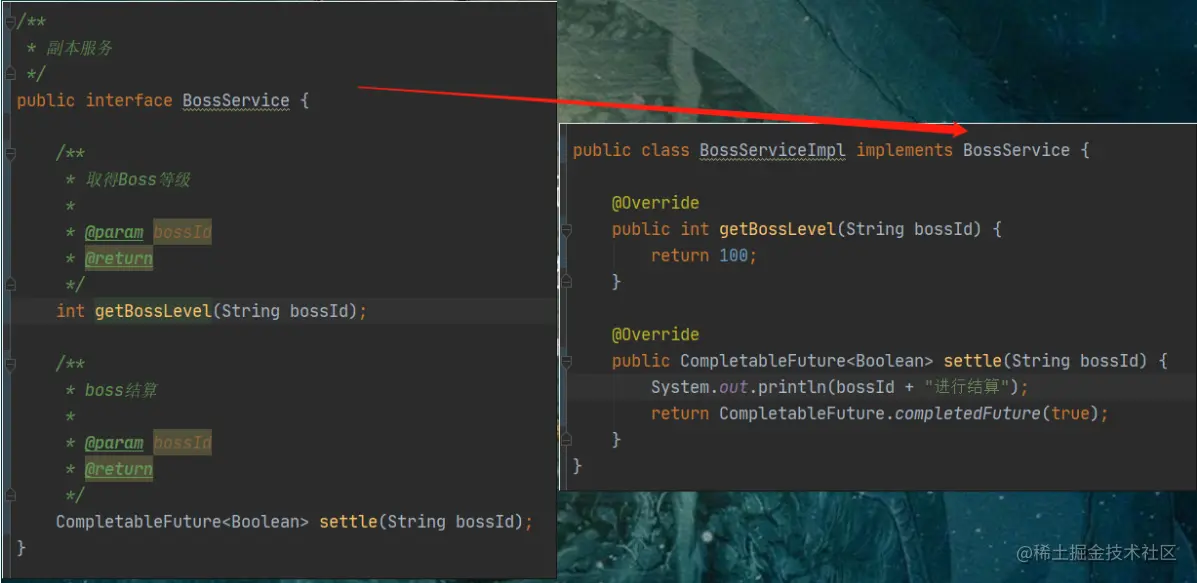Click fold end marker above interface getBossLevel declaration

click(x=10, y=285)
